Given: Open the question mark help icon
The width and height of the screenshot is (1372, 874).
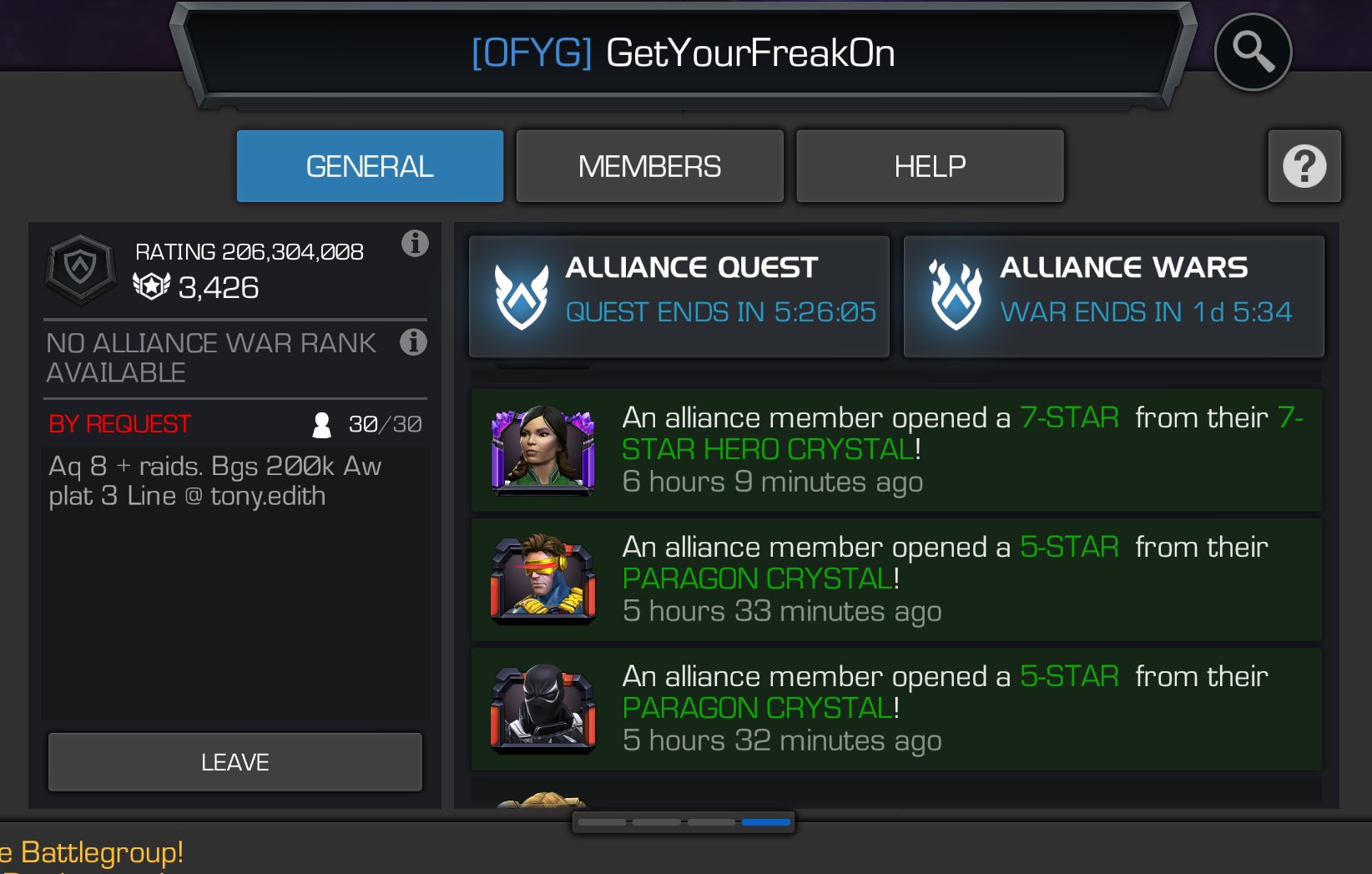Looking at the screenshot, I should click(x=1304, y=166).
